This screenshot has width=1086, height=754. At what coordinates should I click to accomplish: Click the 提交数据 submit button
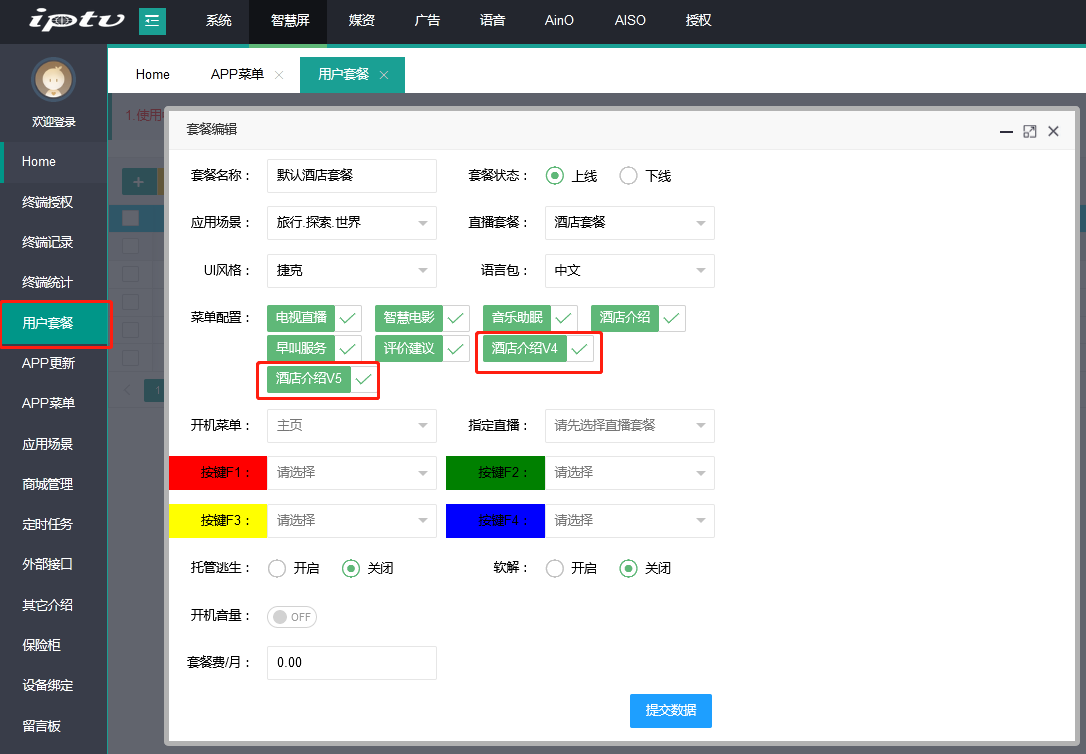click(x=670, y=710)
